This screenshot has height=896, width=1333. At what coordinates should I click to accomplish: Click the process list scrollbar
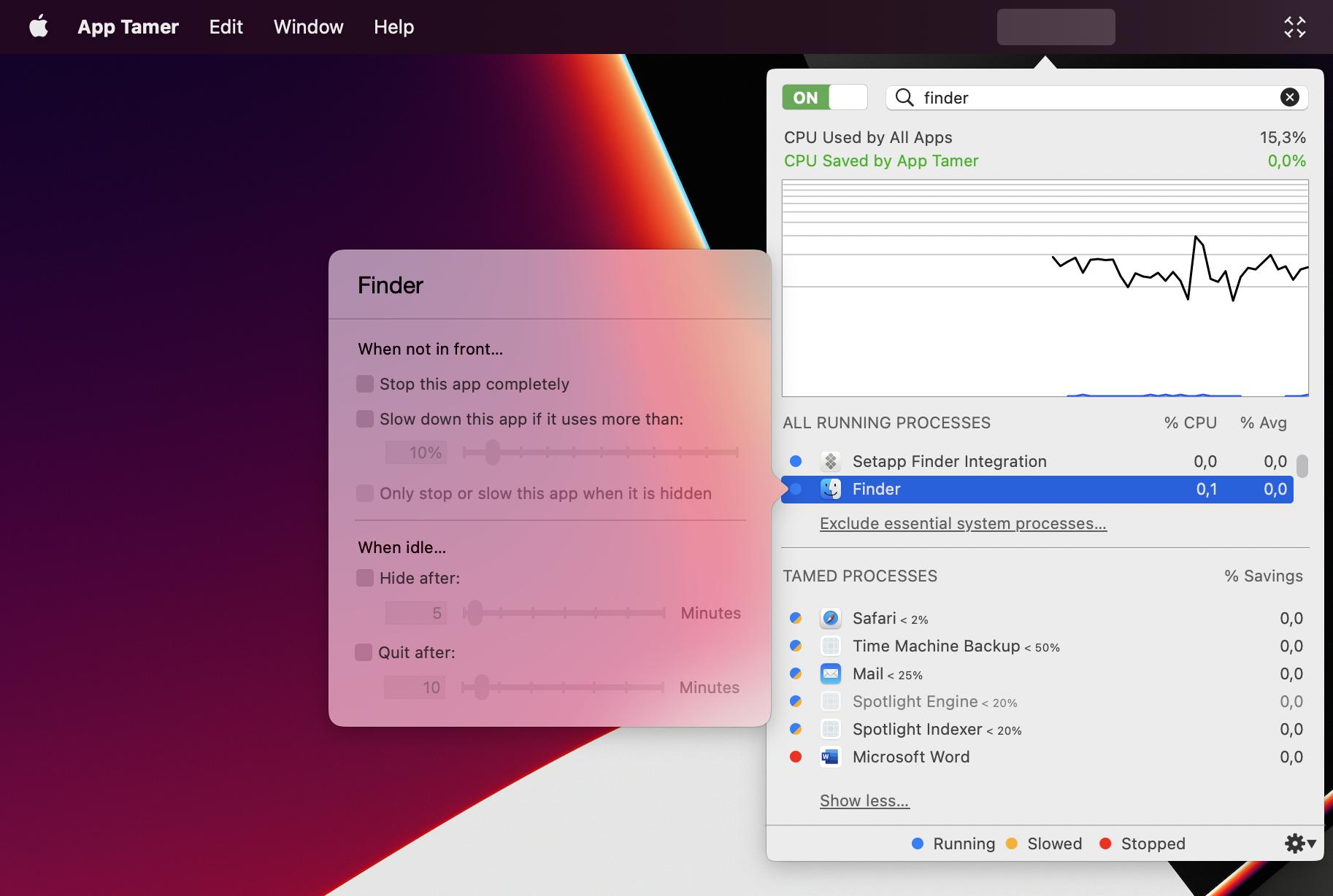pyautogui.click(x=1302, y=466)
